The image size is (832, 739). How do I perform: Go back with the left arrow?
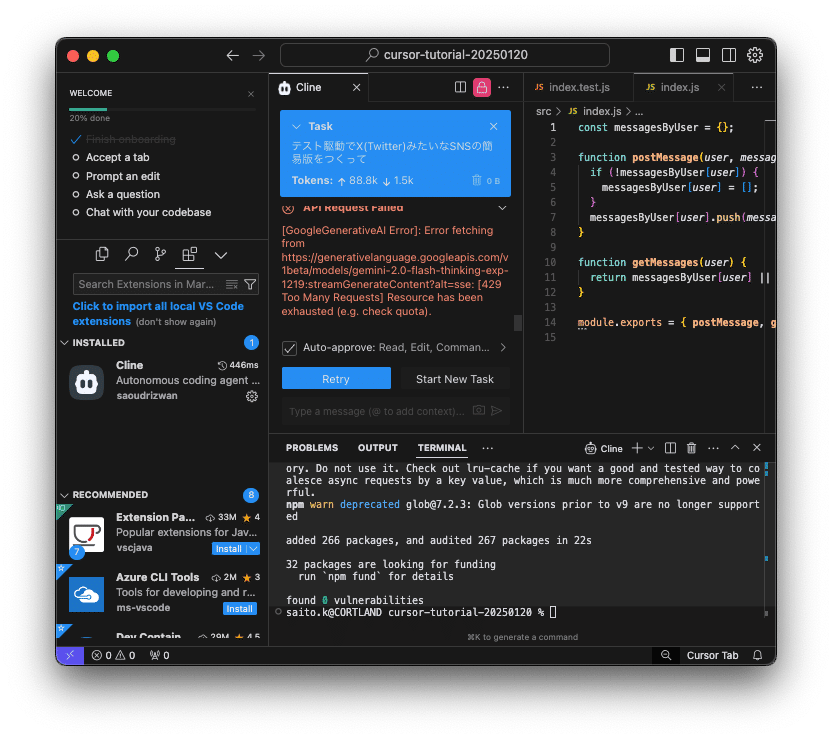pyautogui.click(x=232, y=55)
